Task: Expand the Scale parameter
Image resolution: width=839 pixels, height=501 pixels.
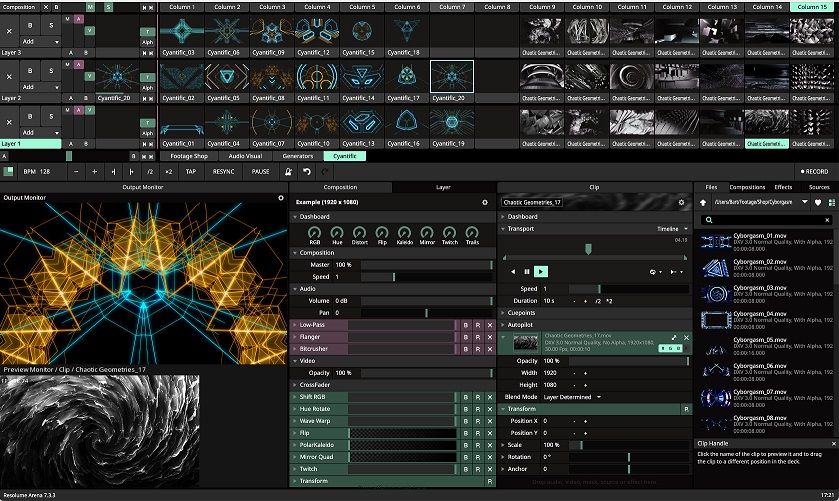Action: pyautogui.click(x=503, y=445)
